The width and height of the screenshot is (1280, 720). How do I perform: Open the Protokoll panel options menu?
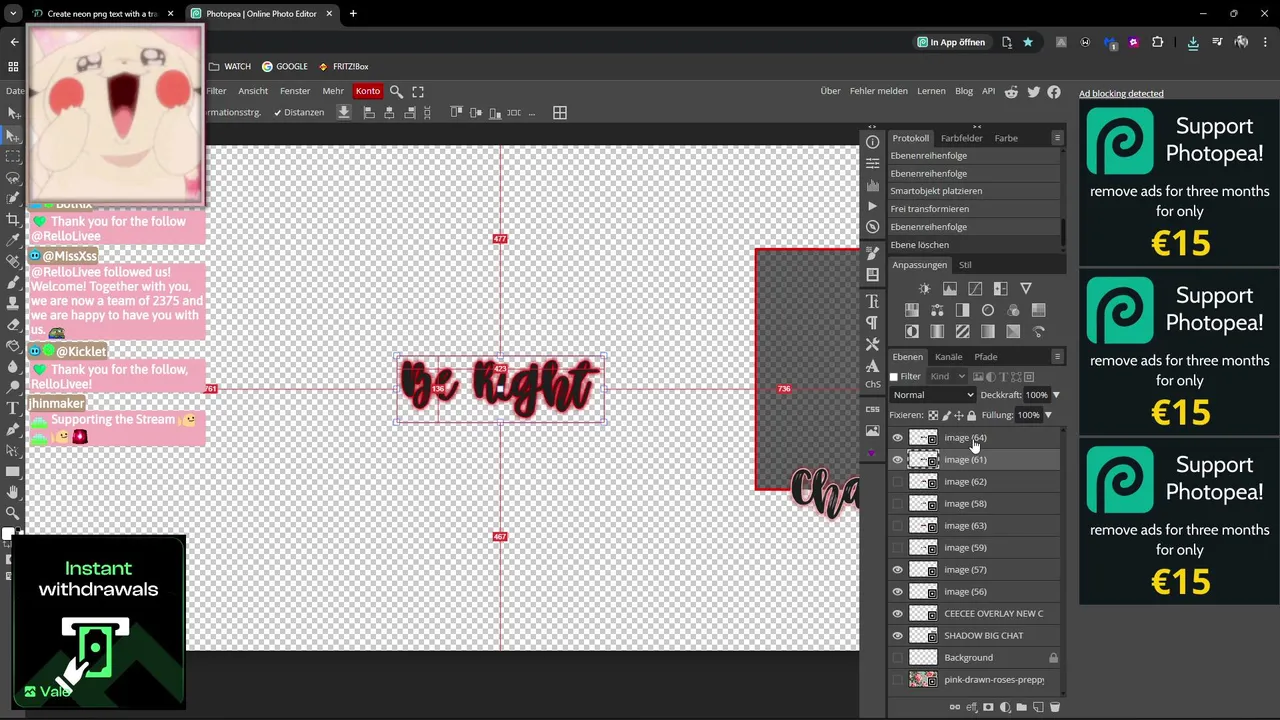pos(1057,138)
